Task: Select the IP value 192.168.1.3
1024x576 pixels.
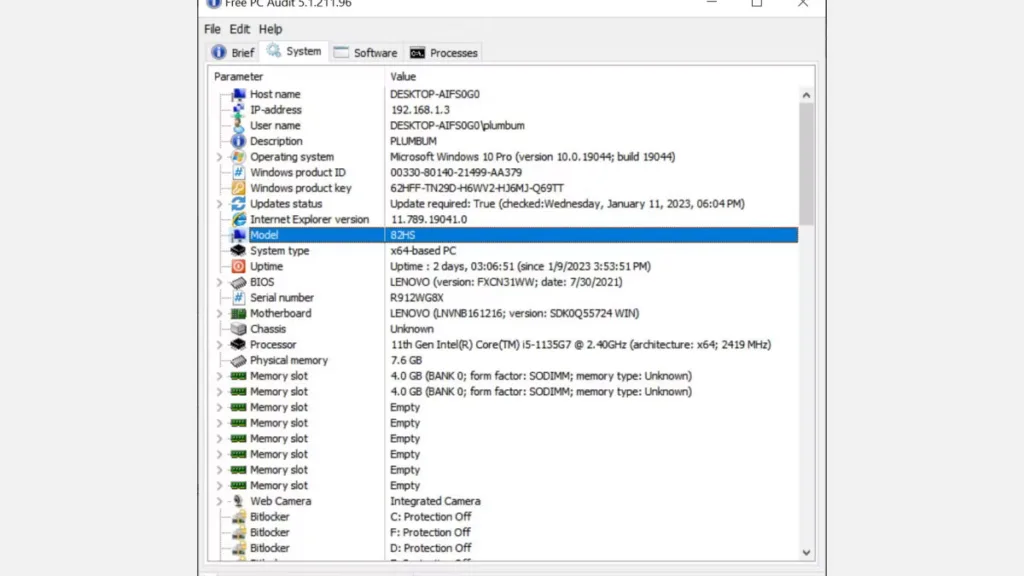Action: (420, 110)
